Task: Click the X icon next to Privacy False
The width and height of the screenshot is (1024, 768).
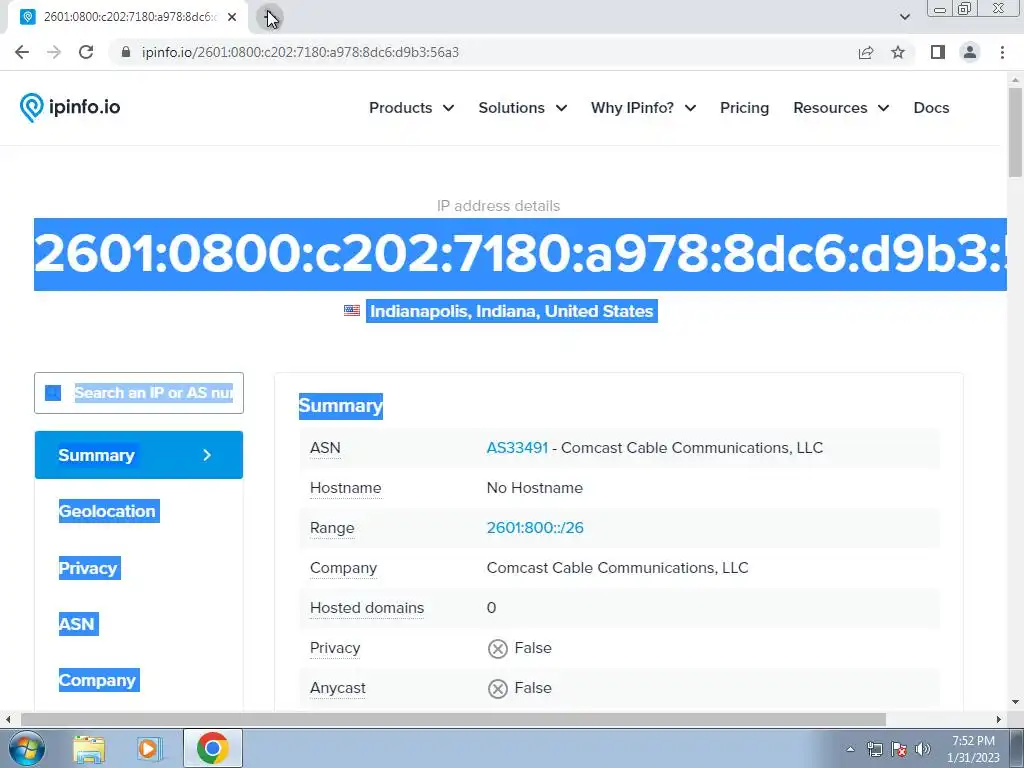Action: pos(498,648)
